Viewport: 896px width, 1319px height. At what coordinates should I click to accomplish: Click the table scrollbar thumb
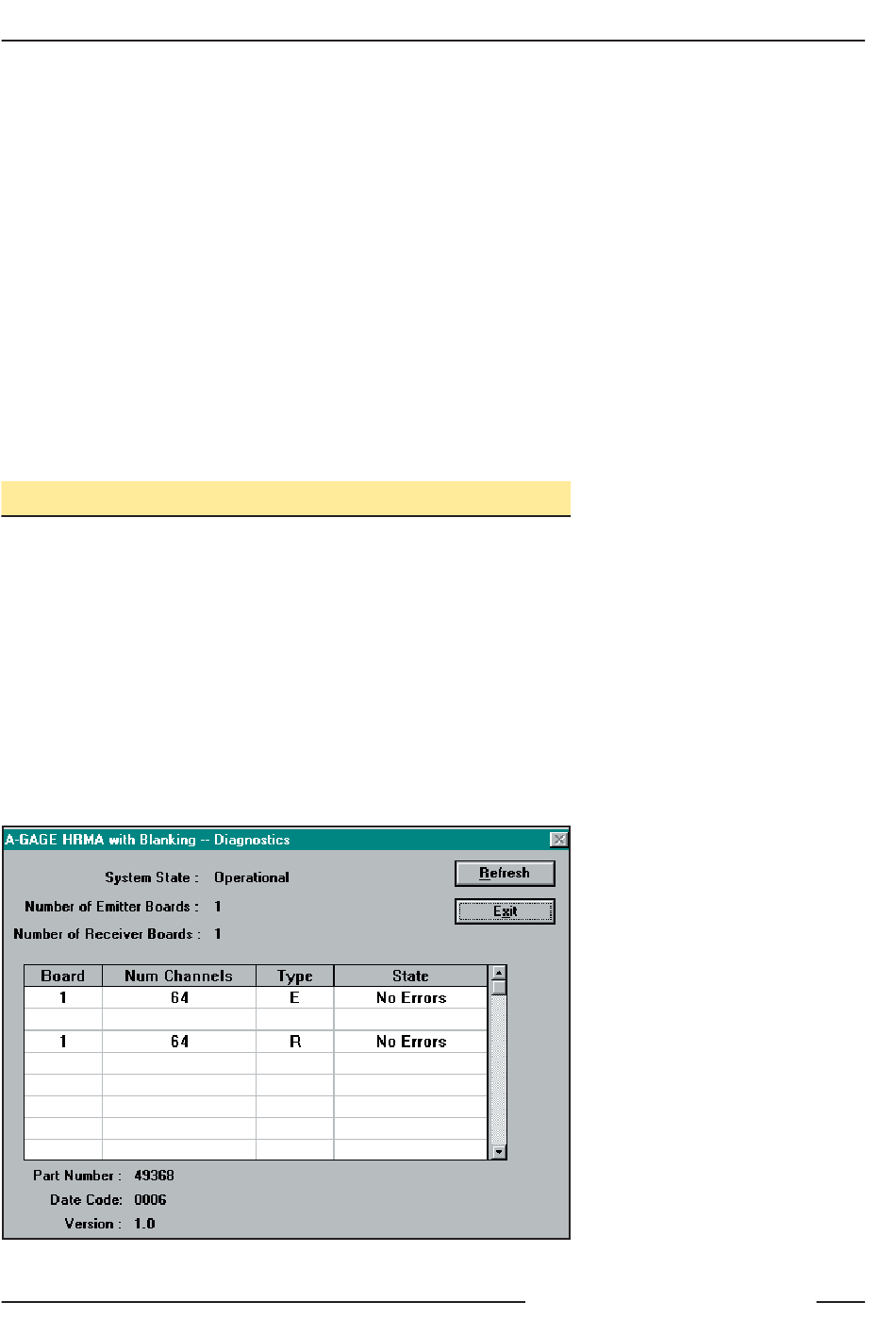click(x=499, y=988)
